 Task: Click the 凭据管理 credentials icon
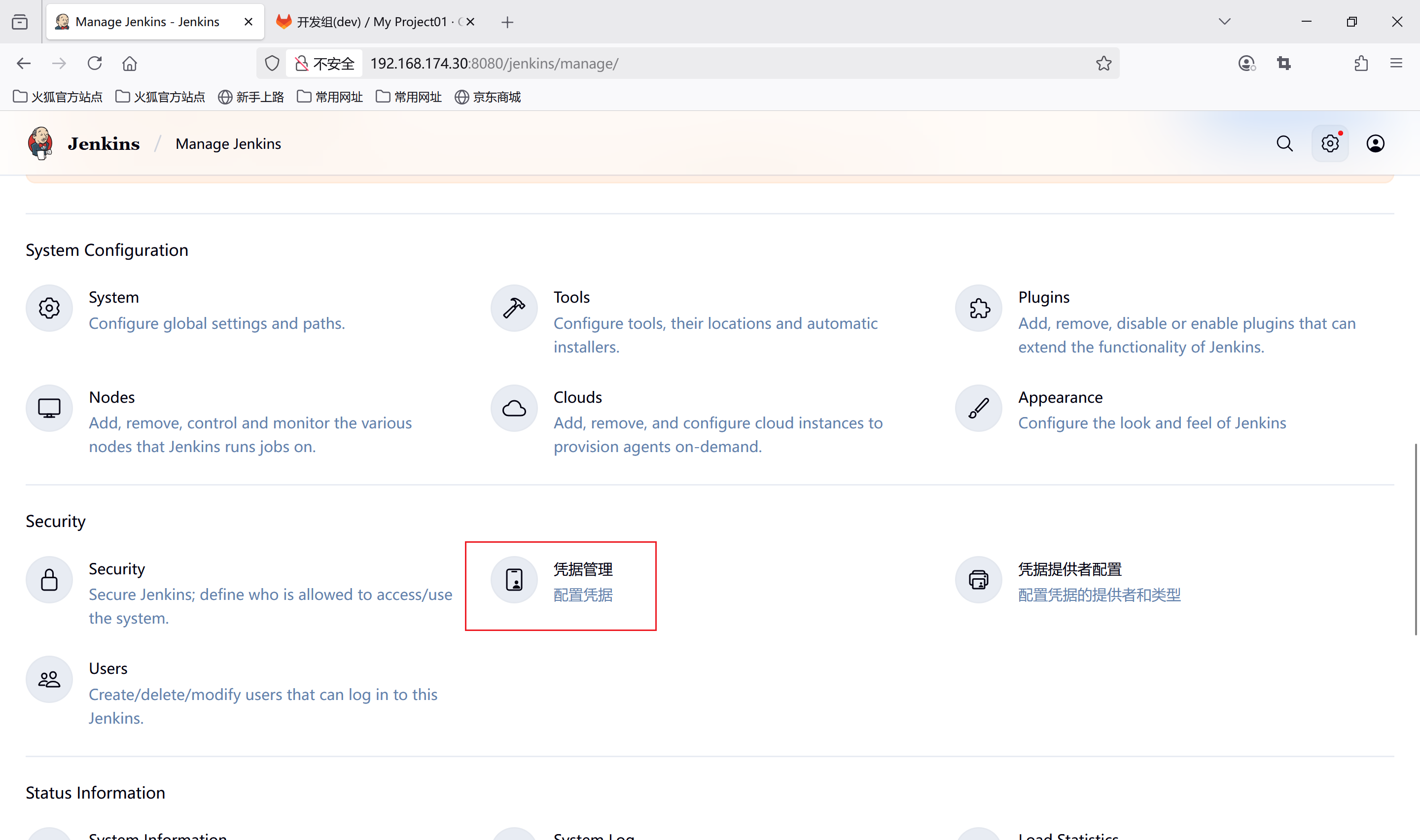(514, 580)
